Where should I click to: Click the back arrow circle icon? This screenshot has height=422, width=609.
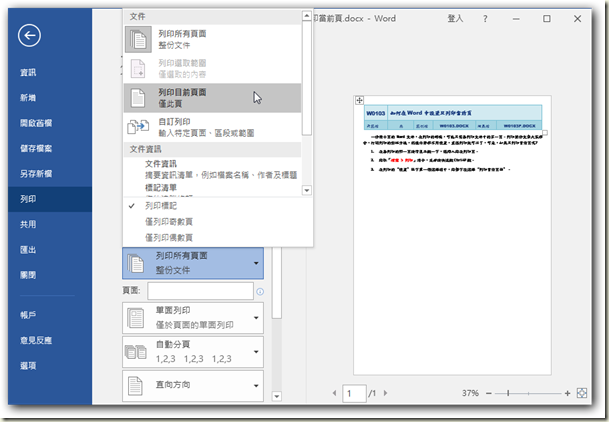coord(29,35)
